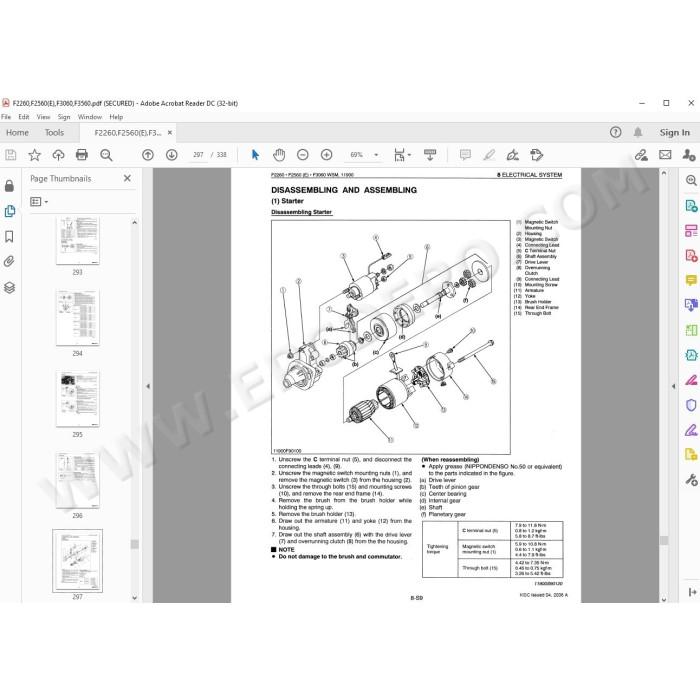Toggle read mode scrolling icon
This screenshot has width=700, height=700.
pyautogui.click(x=430, y=155)
